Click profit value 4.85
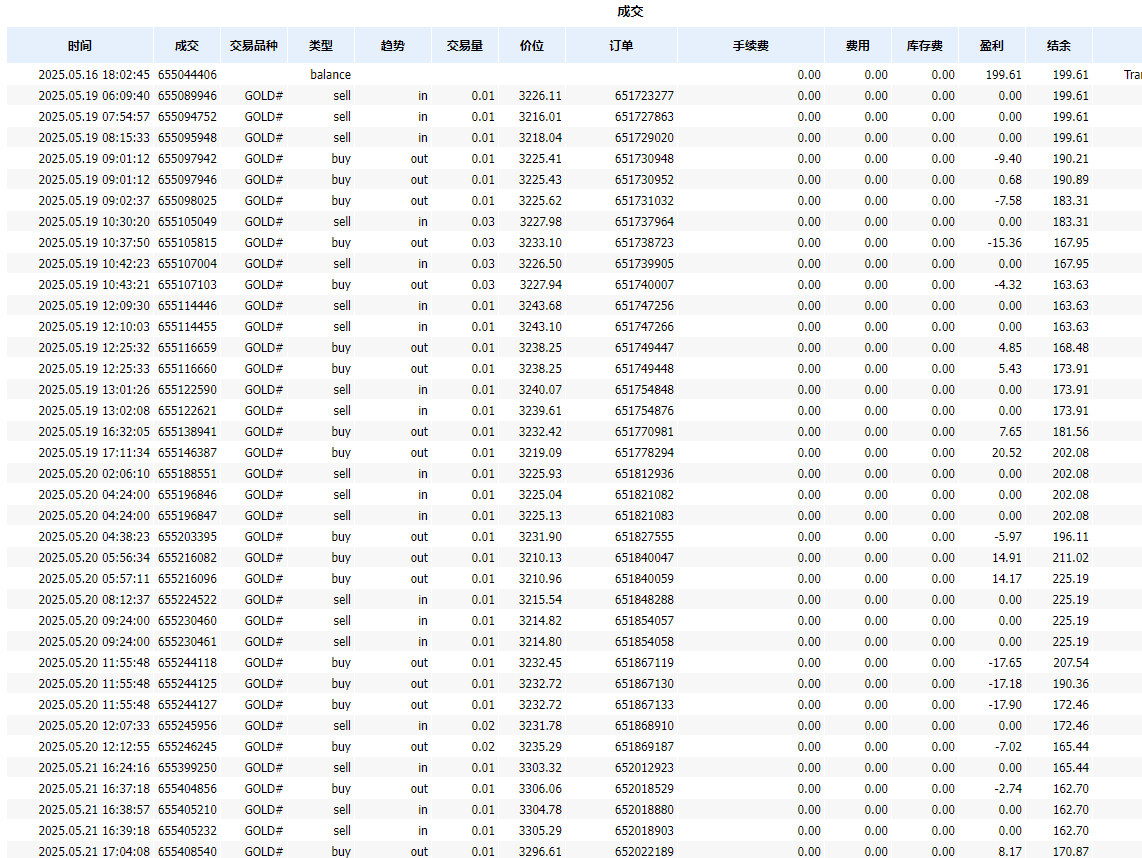The width and height of the screenshot is (1142, 858). tap(1009, 348)
